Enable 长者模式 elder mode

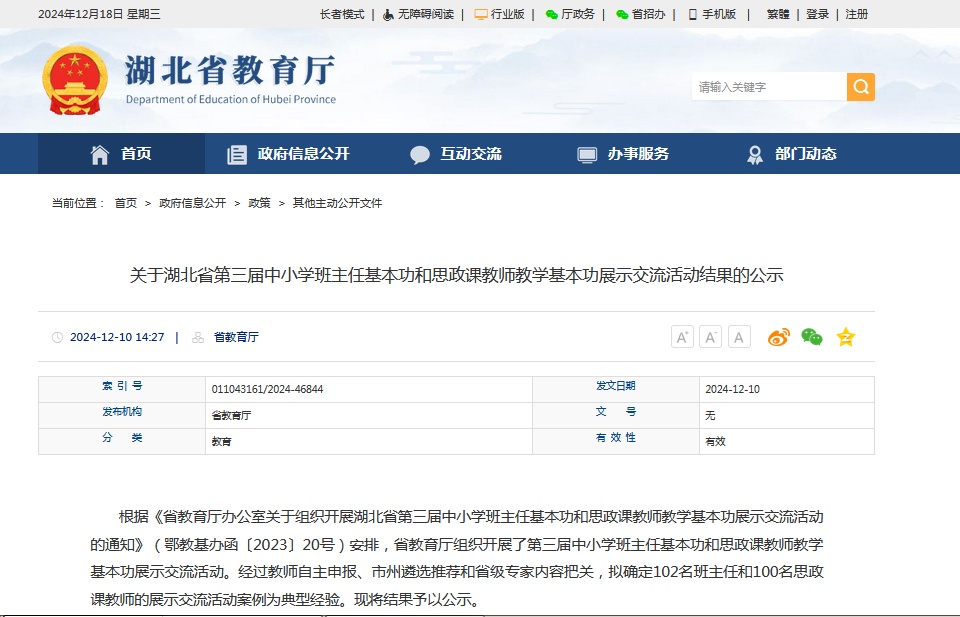click(342, 14)
